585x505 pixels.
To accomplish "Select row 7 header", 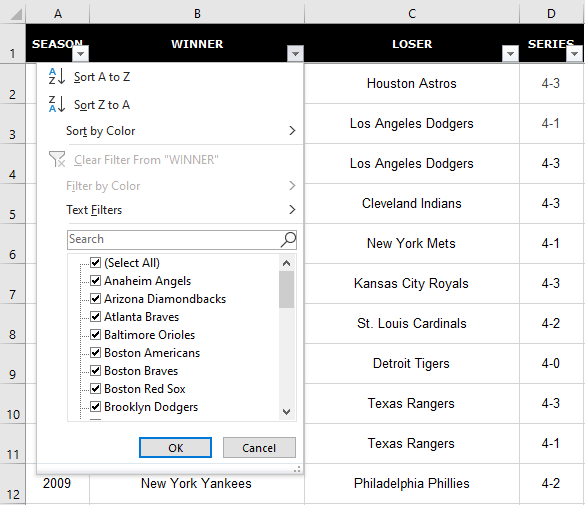I will (x=13, y=284).
